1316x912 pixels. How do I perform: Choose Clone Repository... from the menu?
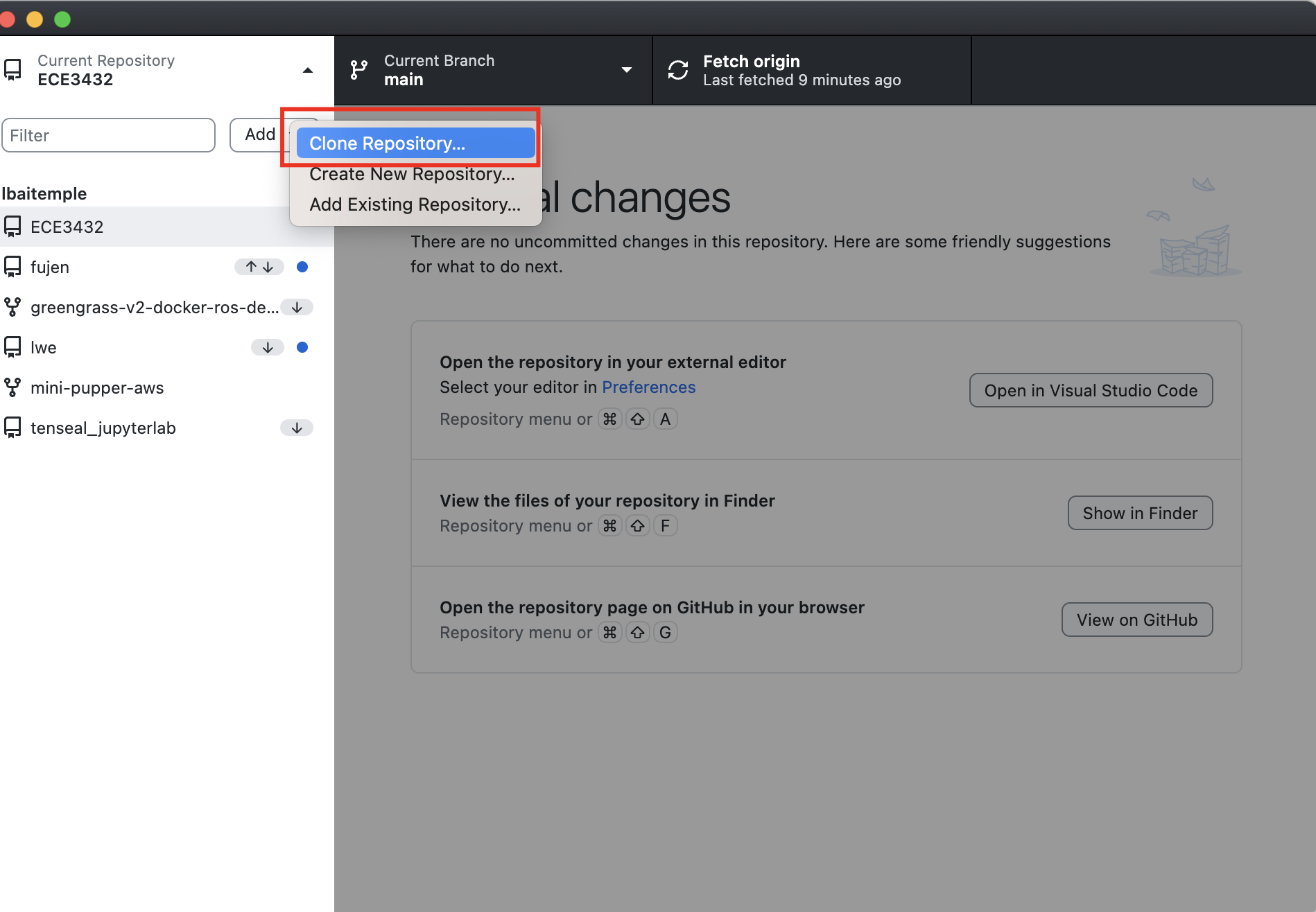pyautogui.click(x=415, y=143)
